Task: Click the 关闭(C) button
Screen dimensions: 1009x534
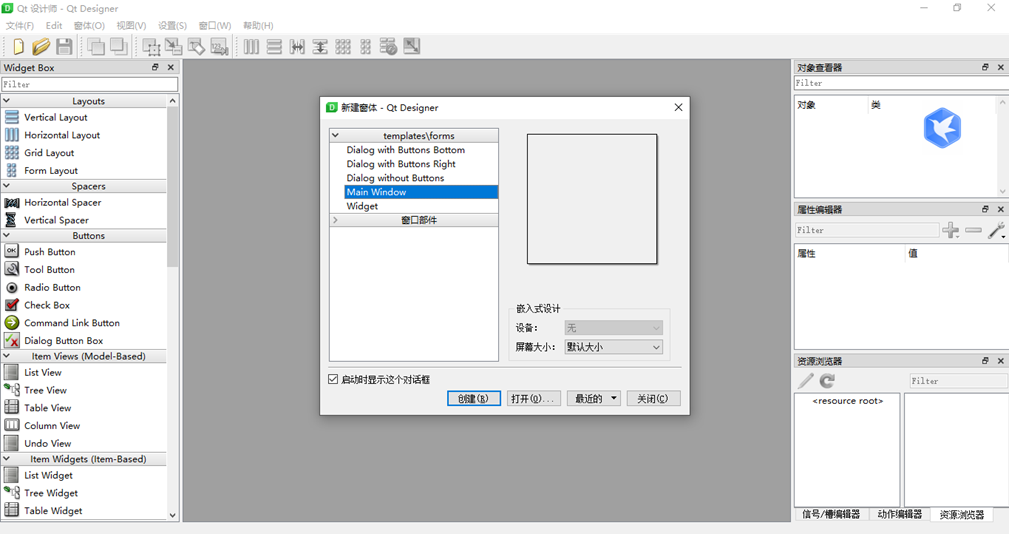Action: pyautogui.click(x=653, y=398)
